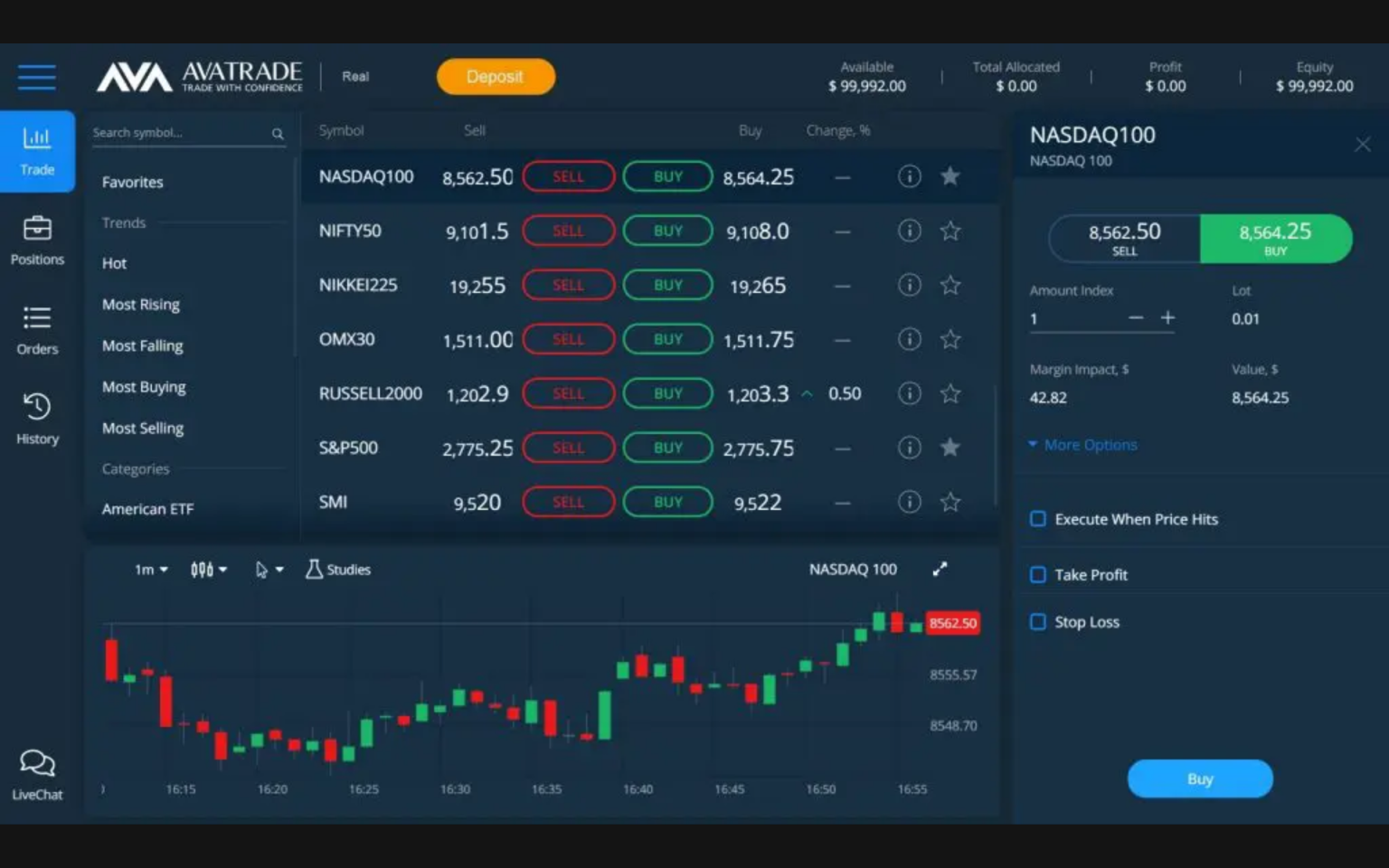Show info for NIFTY50 row
This screenshot has width=1389, height=868.
[x=909, y=231]
